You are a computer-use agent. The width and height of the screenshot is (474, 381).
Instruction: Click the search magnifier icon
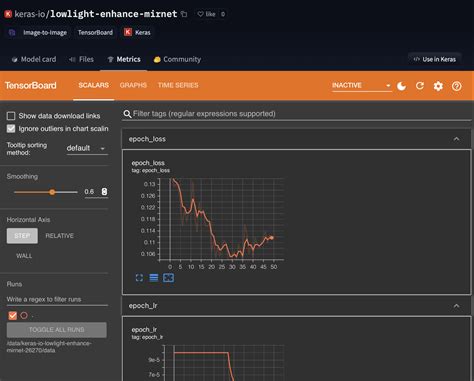click(127, 114)
